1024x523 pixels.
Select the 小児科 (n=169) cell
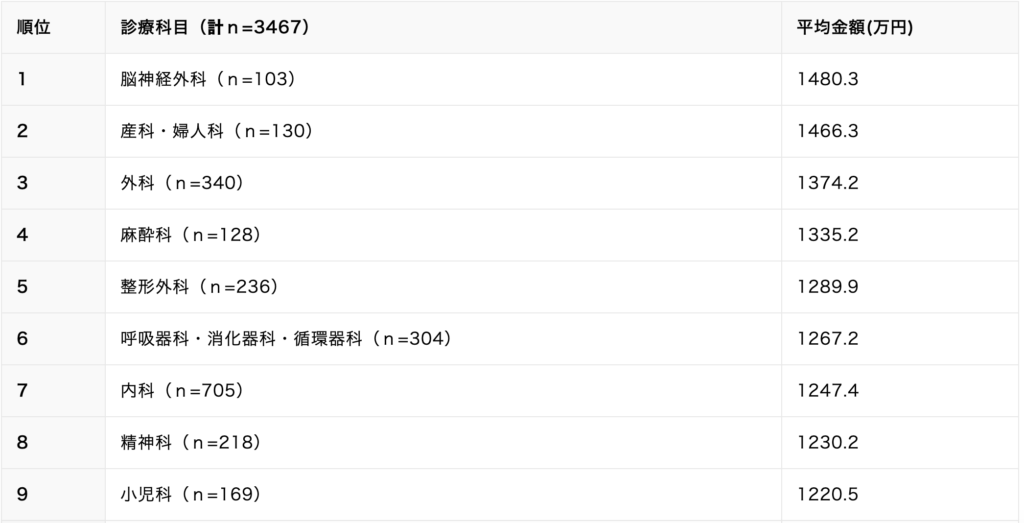[x=190, y=494]
